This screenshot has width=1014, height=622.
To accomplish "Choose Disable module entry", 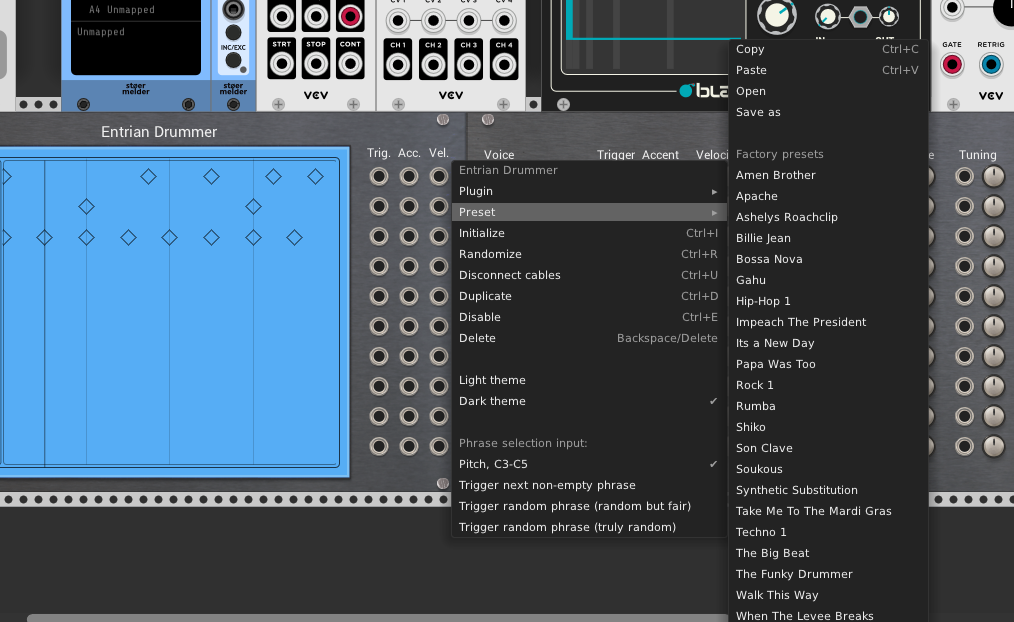I will click(588, 317).
